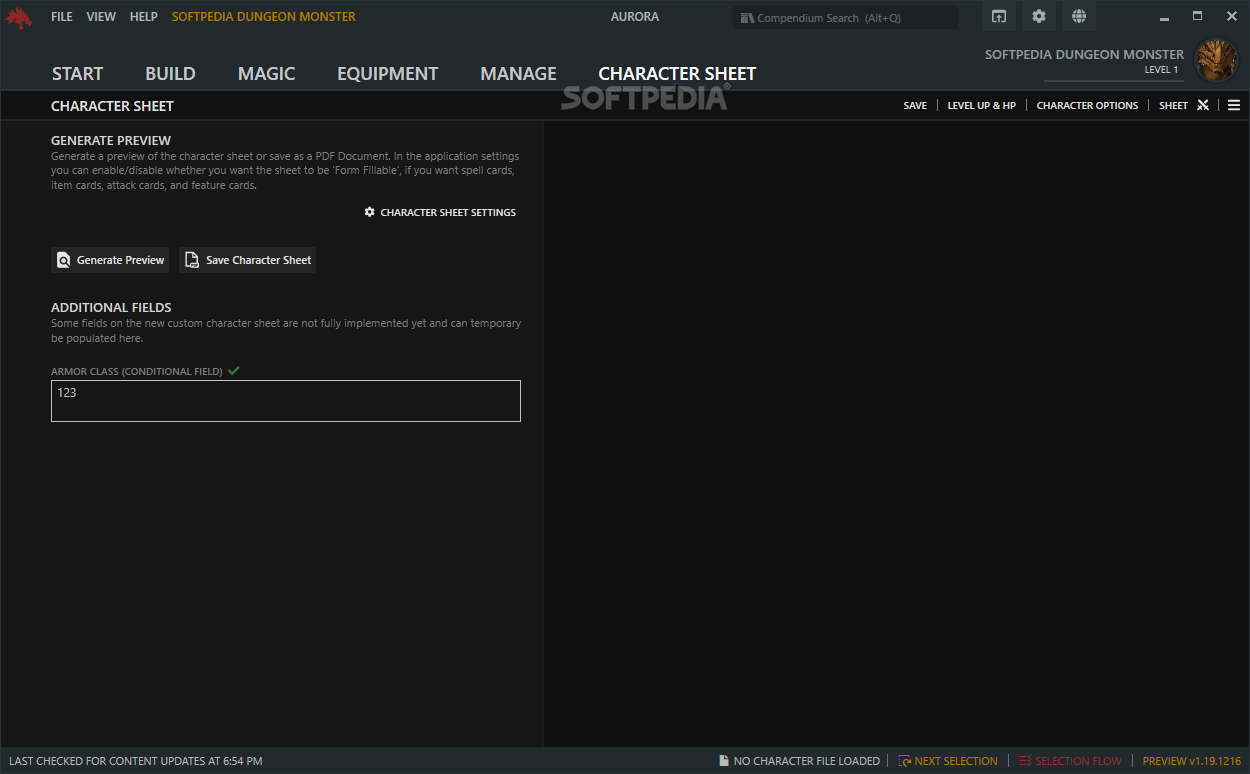This screenshot has height=774, width=1250.
Task: Click the green checkmark beside Armor Class
Action: tap(233, 371)
